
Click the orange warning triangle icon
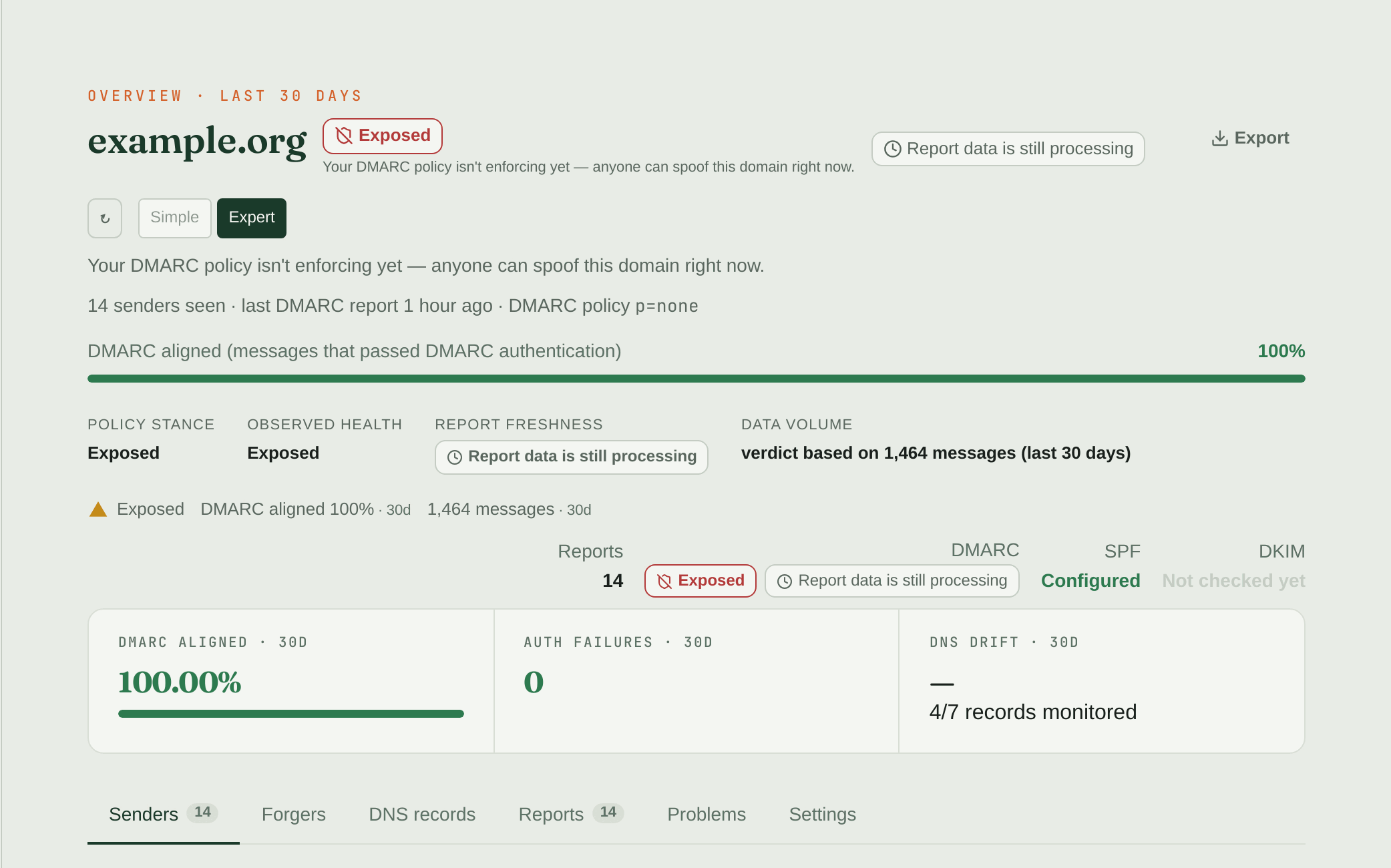[x=98, y=509]
